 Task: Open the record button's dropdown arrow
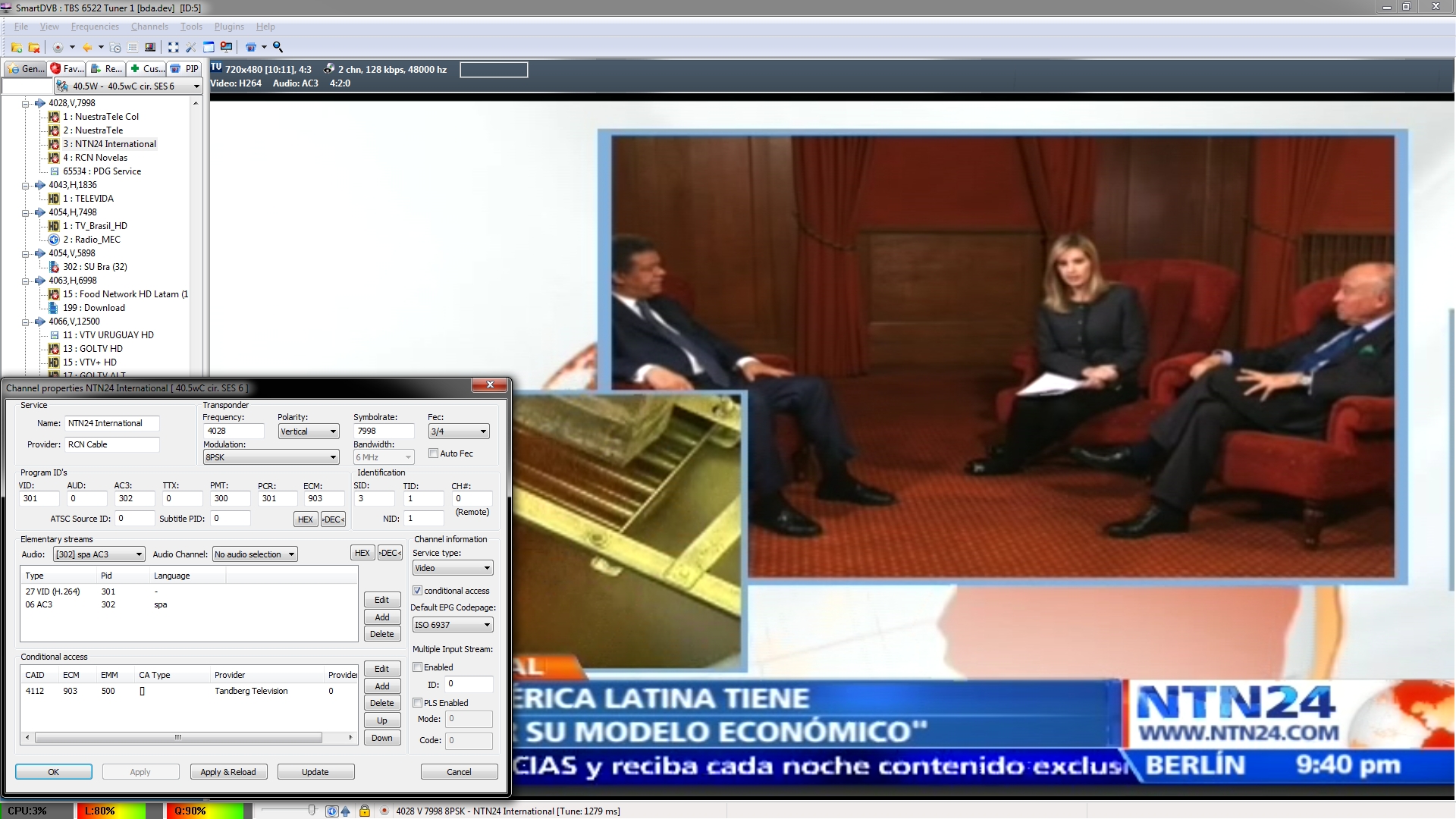(72, 47)
